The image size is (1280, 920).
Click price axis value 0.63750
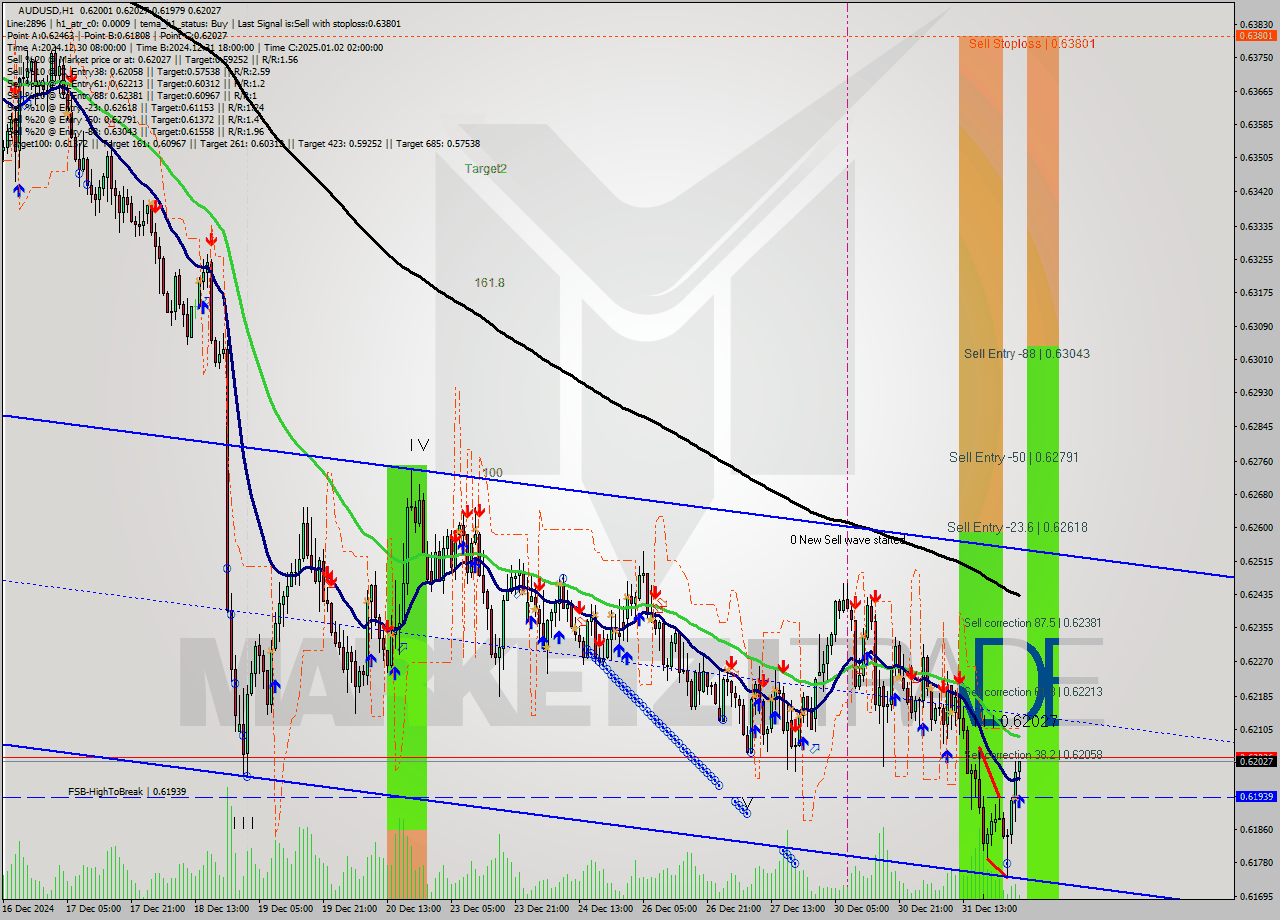[1257, 57]
